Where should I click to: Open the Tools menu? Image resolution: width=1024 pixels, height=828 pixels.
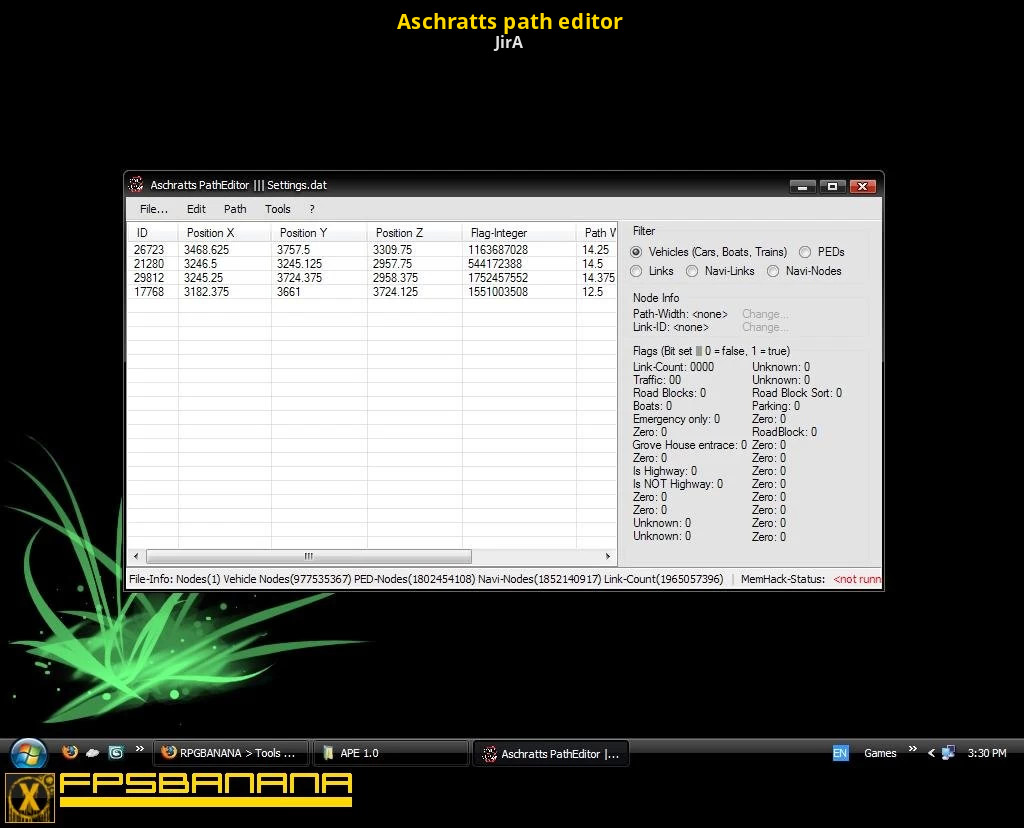pos(277,209)
